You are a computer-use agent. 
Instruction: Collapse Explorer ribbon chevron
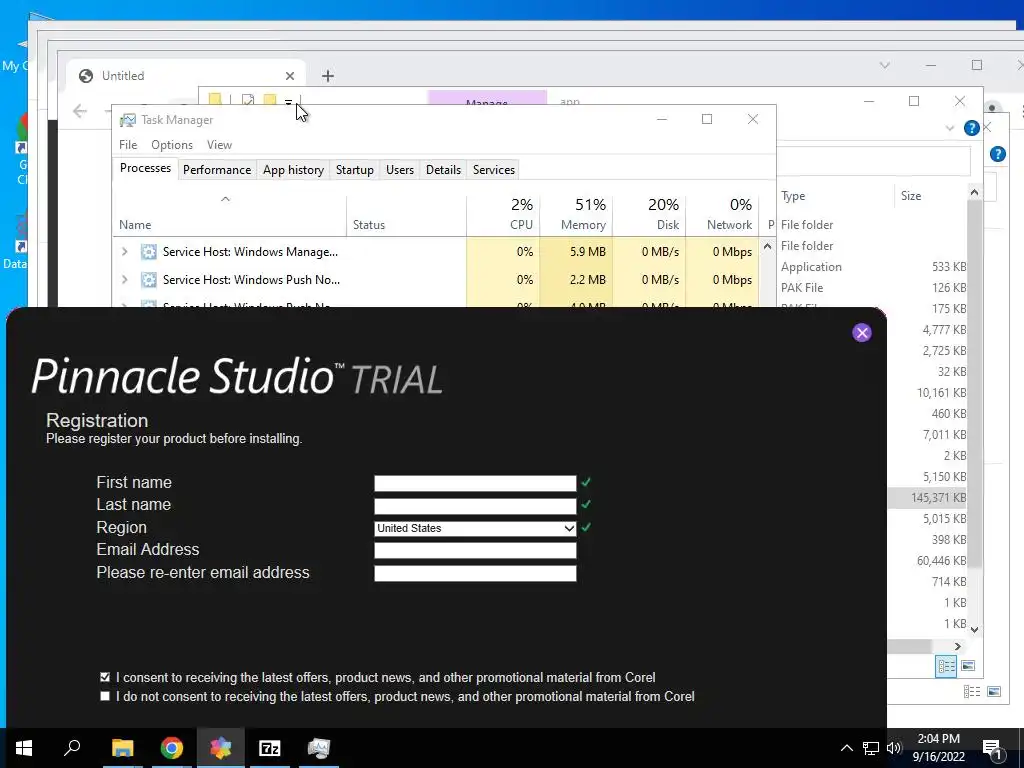[x=950, y=129]
